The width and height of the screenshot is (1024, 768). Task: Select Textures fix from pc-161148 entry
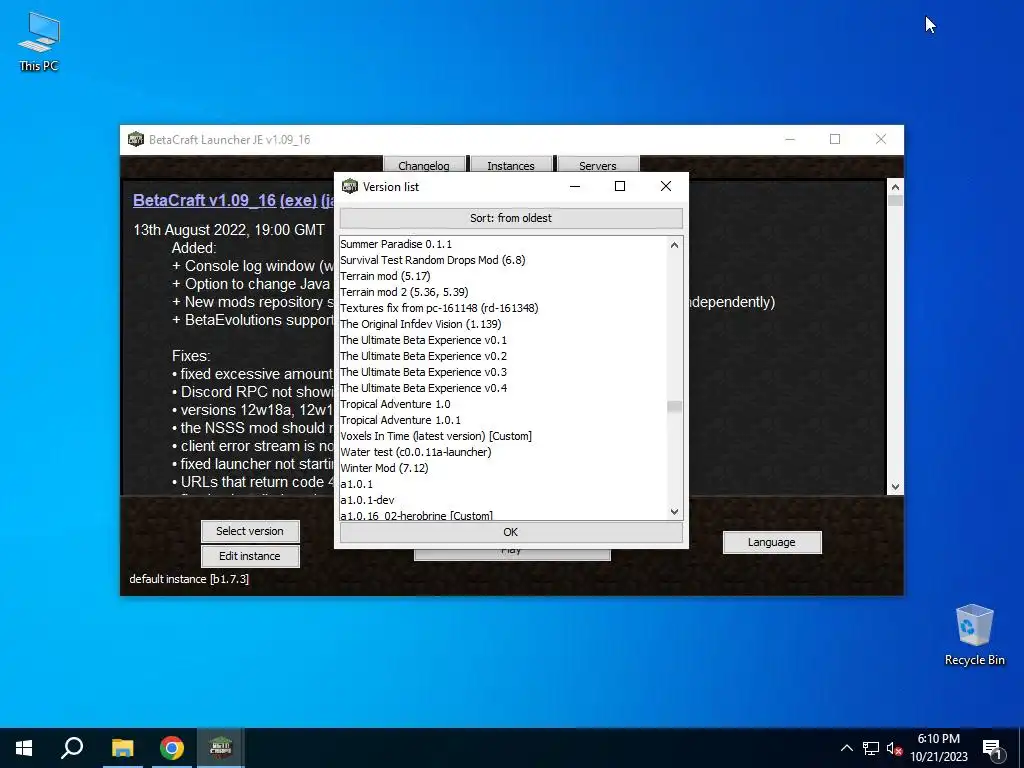coord(503,308)
